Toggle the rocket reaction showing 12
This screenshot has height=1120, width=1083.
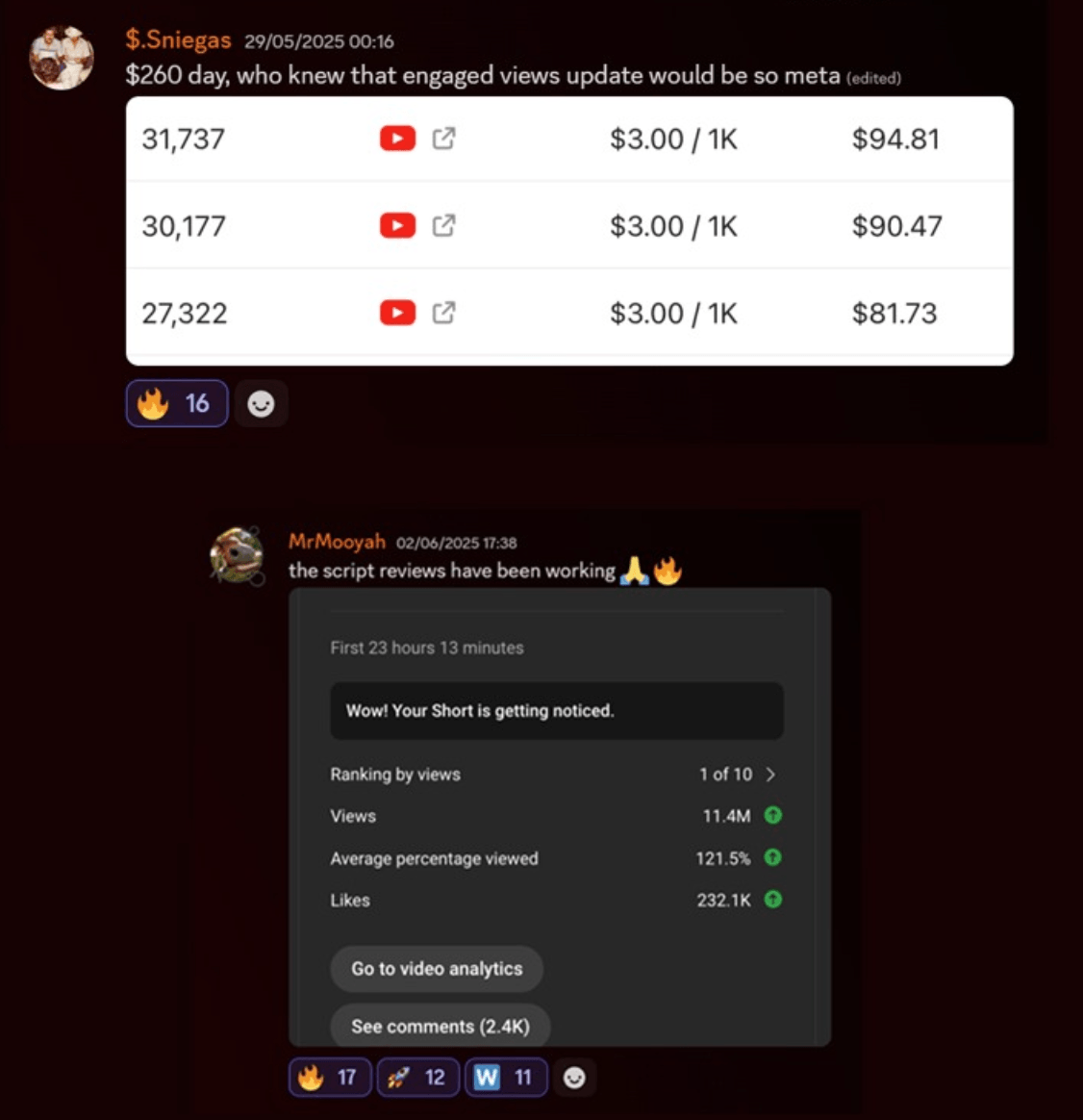417,1077
